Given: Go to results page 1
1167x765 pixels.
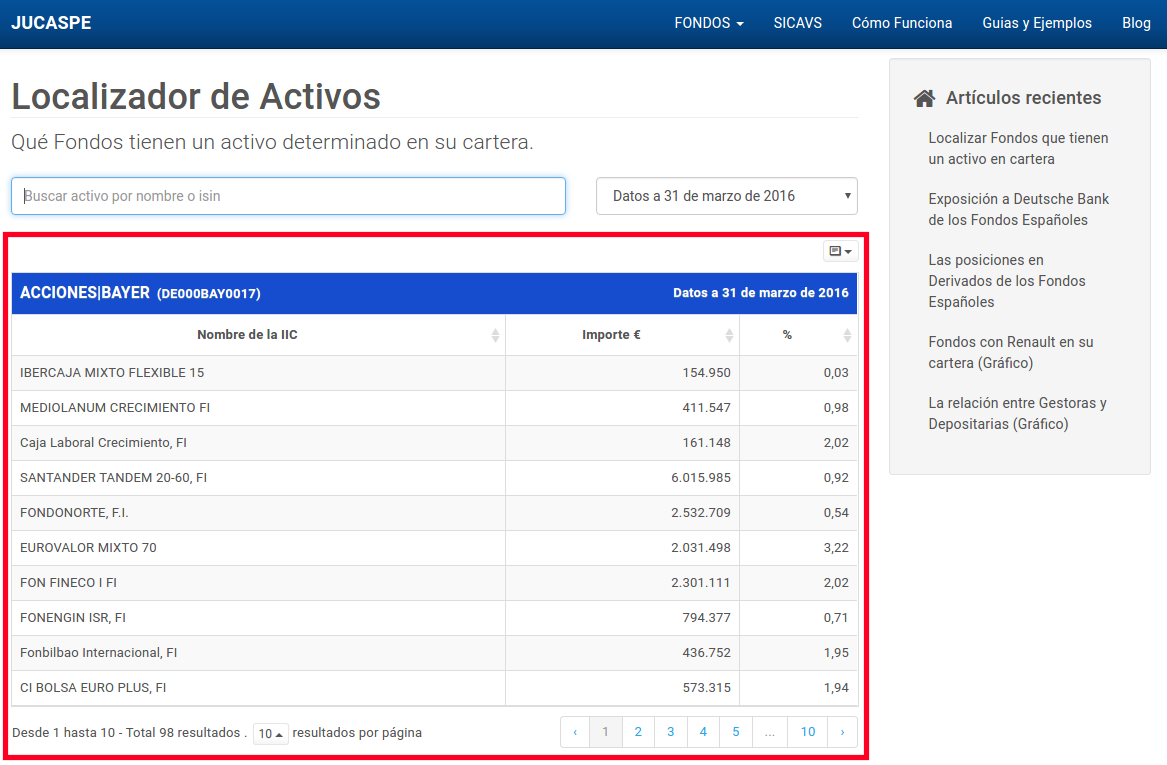Looking at the screenshot, I should coord(606,732).
